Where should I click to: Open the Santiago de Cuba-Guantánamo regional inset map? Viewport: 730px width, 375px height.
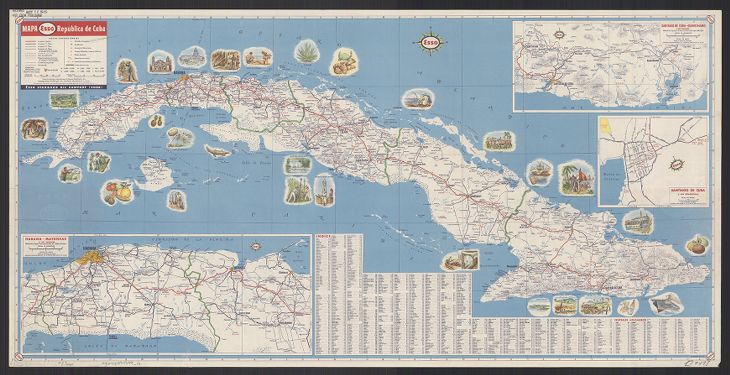(610, 66)
